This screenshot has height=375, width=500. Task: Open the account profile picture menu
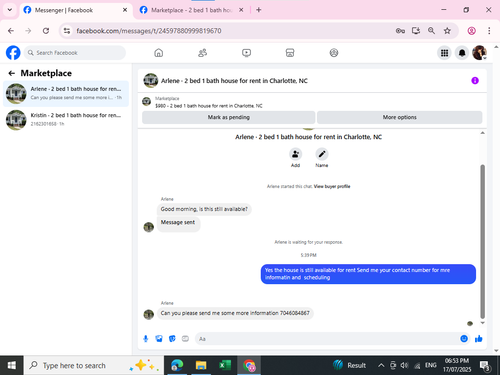[479, 53]
